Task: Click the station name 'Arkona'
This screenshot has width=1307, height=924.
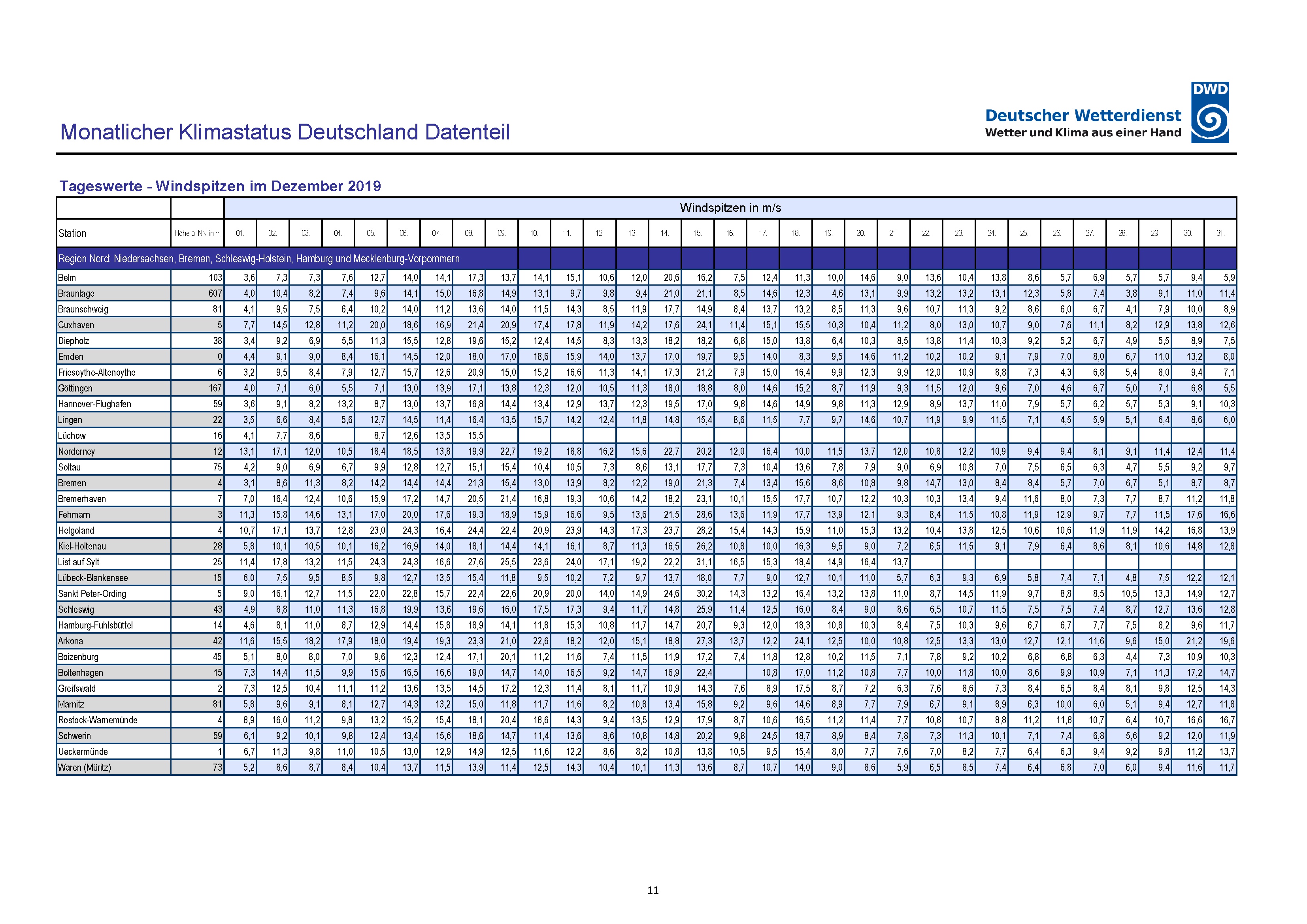Action: [71, 641]
